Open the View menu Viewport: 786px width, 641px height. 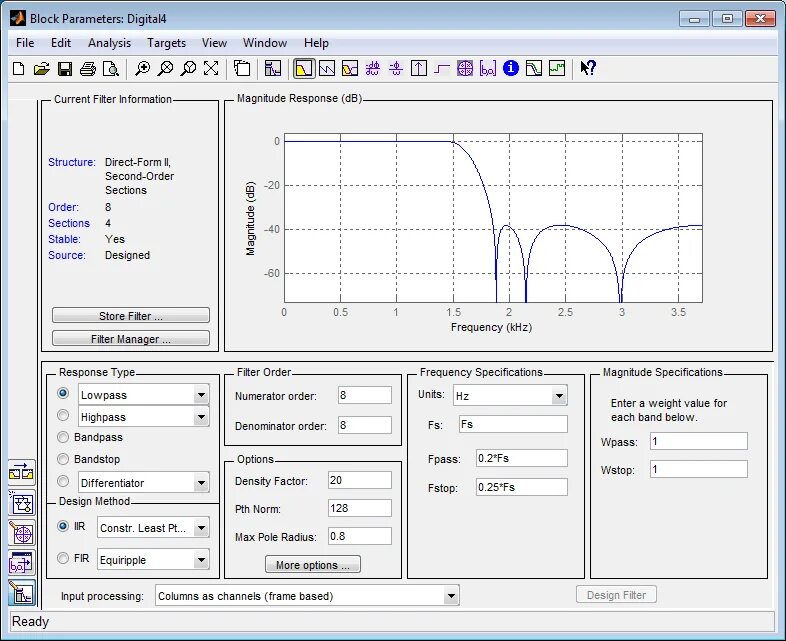pyautogui.click(x=215, y=43)
